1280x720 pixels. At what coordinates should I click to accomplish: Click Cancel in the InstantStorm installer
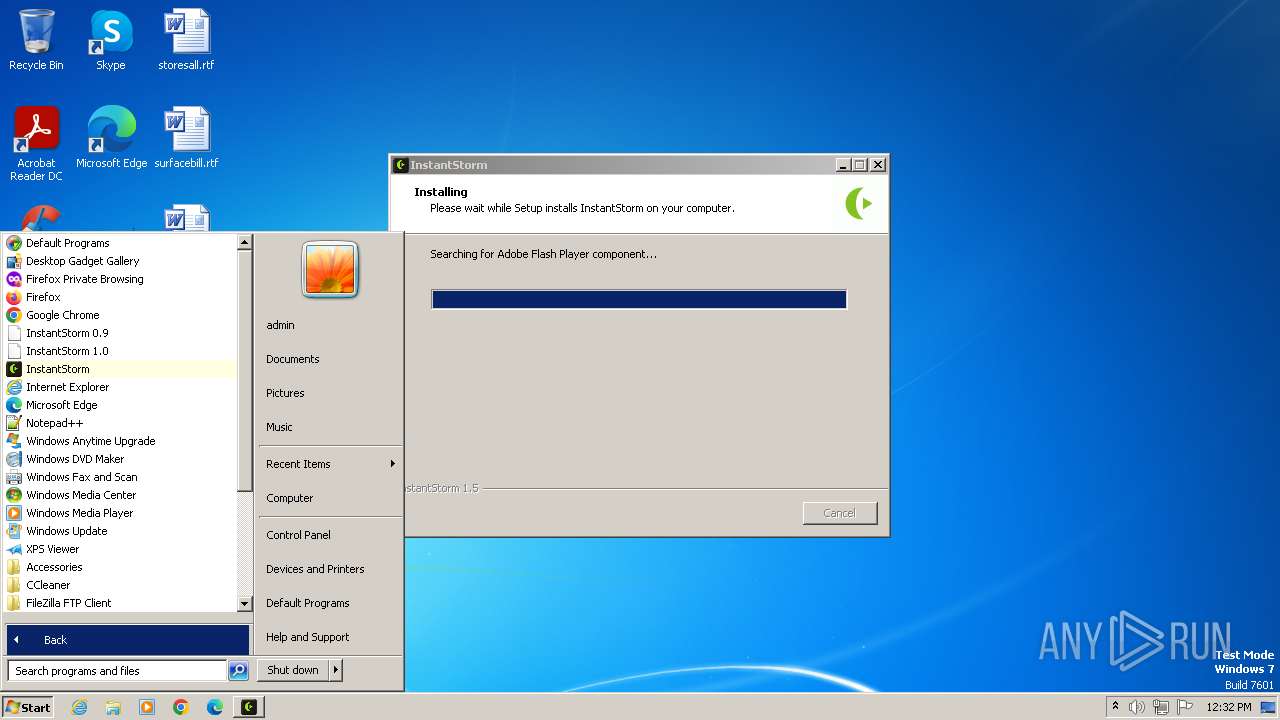(x=839, y=513)
